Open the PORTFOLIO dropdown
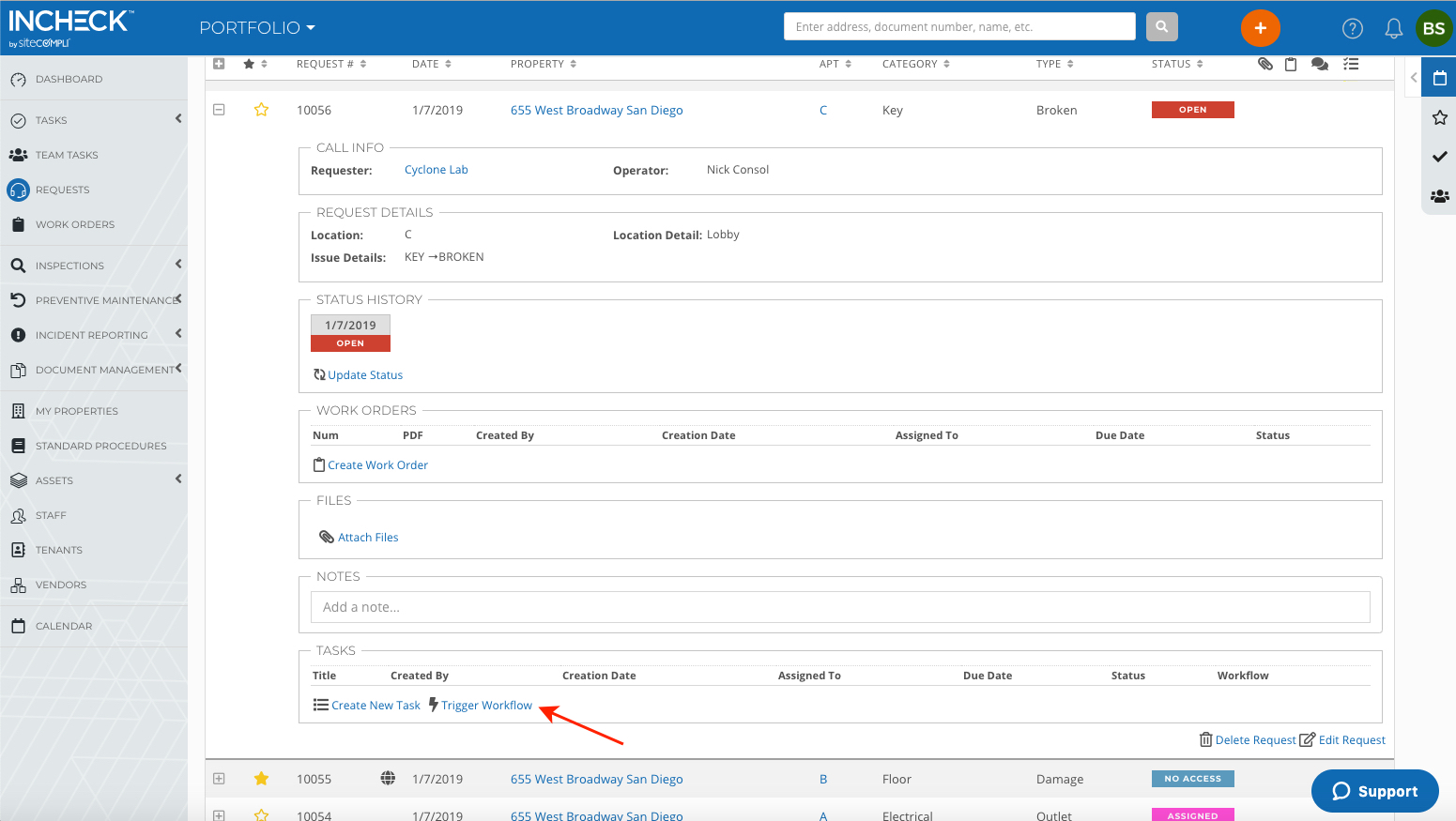 click(x=257, y=28)
